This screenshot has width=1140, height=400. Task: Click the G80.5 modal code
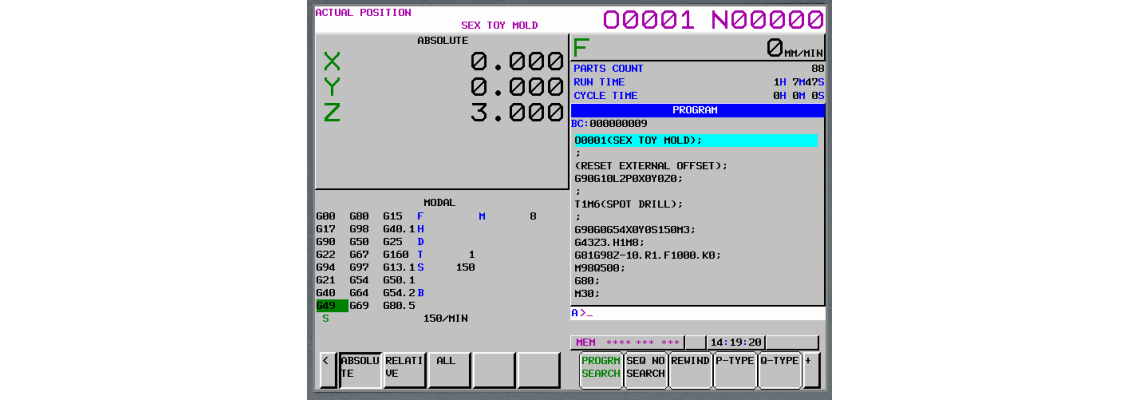398,305
